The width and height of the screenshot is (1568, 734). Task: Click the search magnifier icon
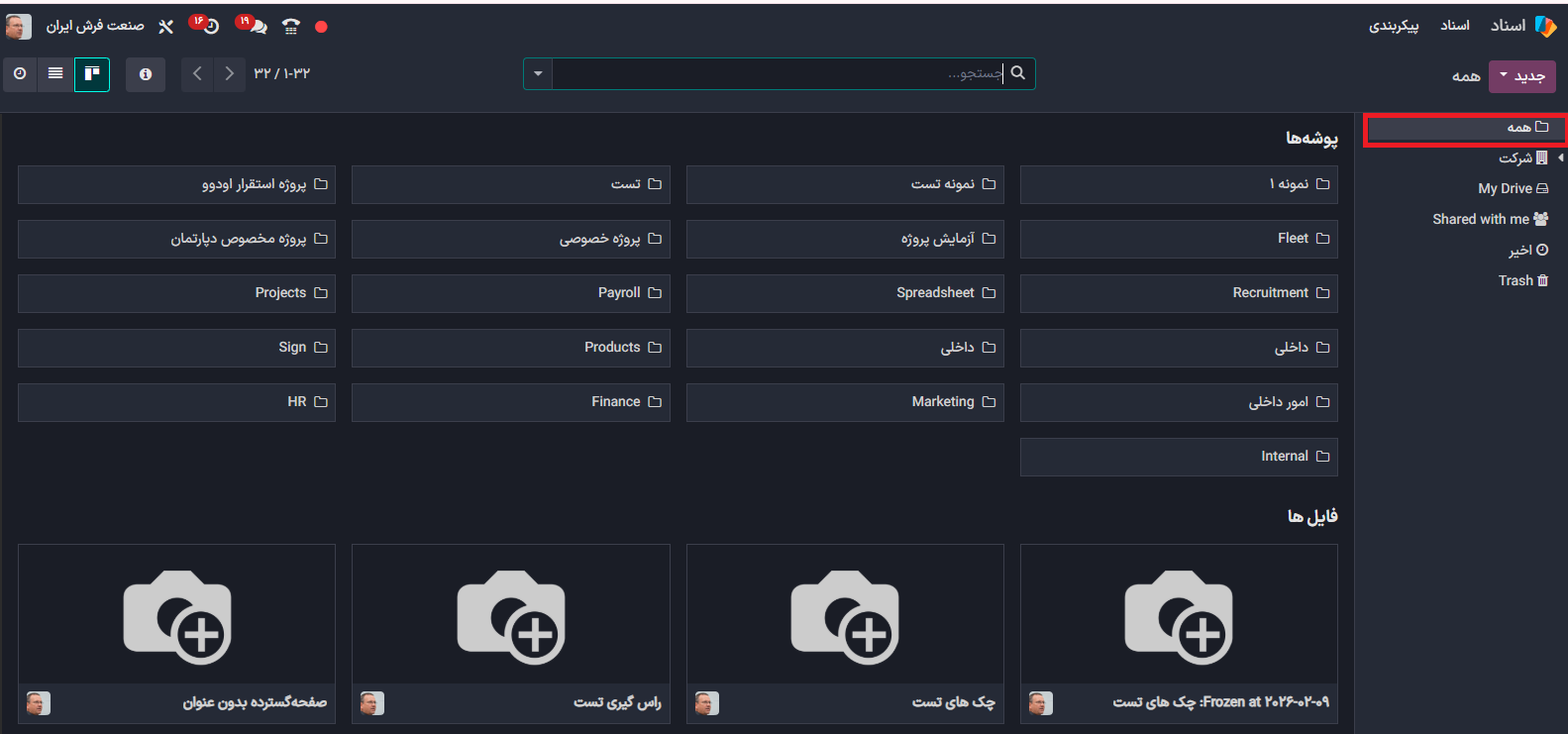[1017, 73]
